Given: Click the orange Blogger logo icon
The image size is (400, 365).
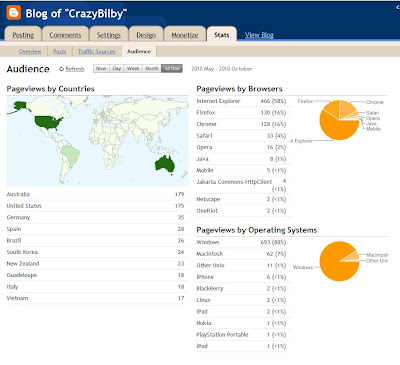Looking at the screenshot, I should tap(14, 13).
